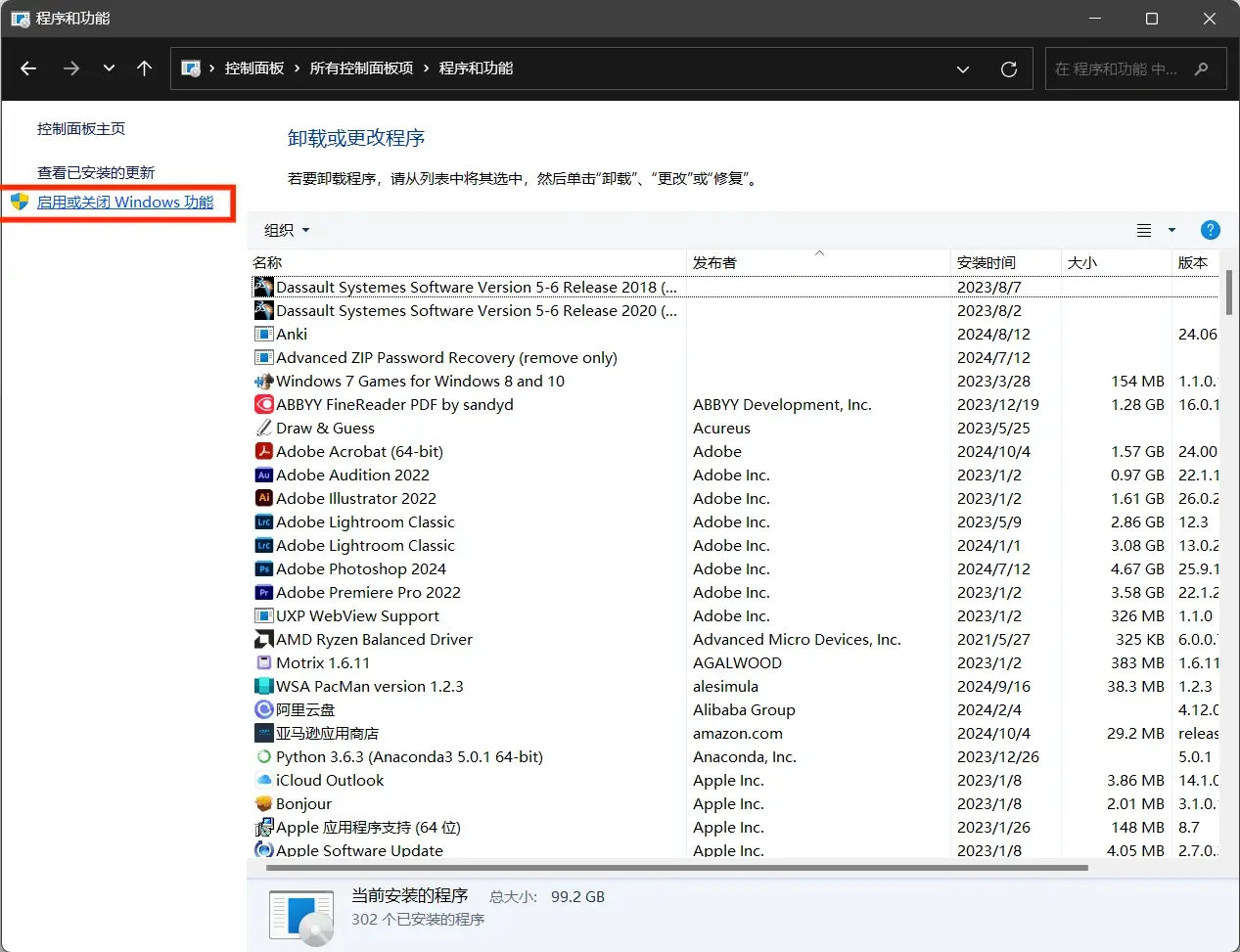This screenshot has height=952, width=1240.
Task: Open help with the question mark icon
Action: pos(1211,230)
